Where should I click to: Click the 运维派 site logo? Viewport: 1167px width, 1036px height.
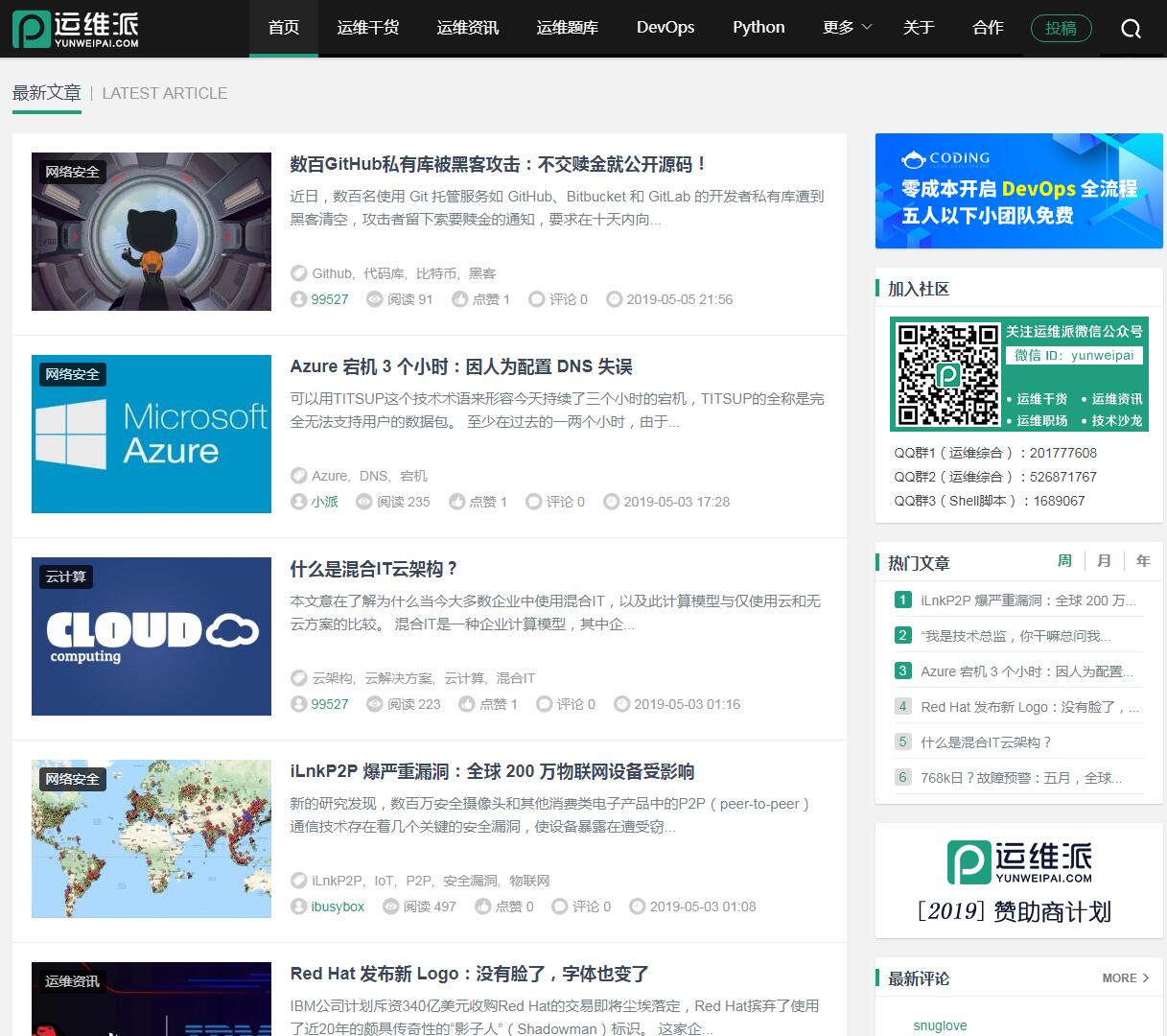pos(77,29)
